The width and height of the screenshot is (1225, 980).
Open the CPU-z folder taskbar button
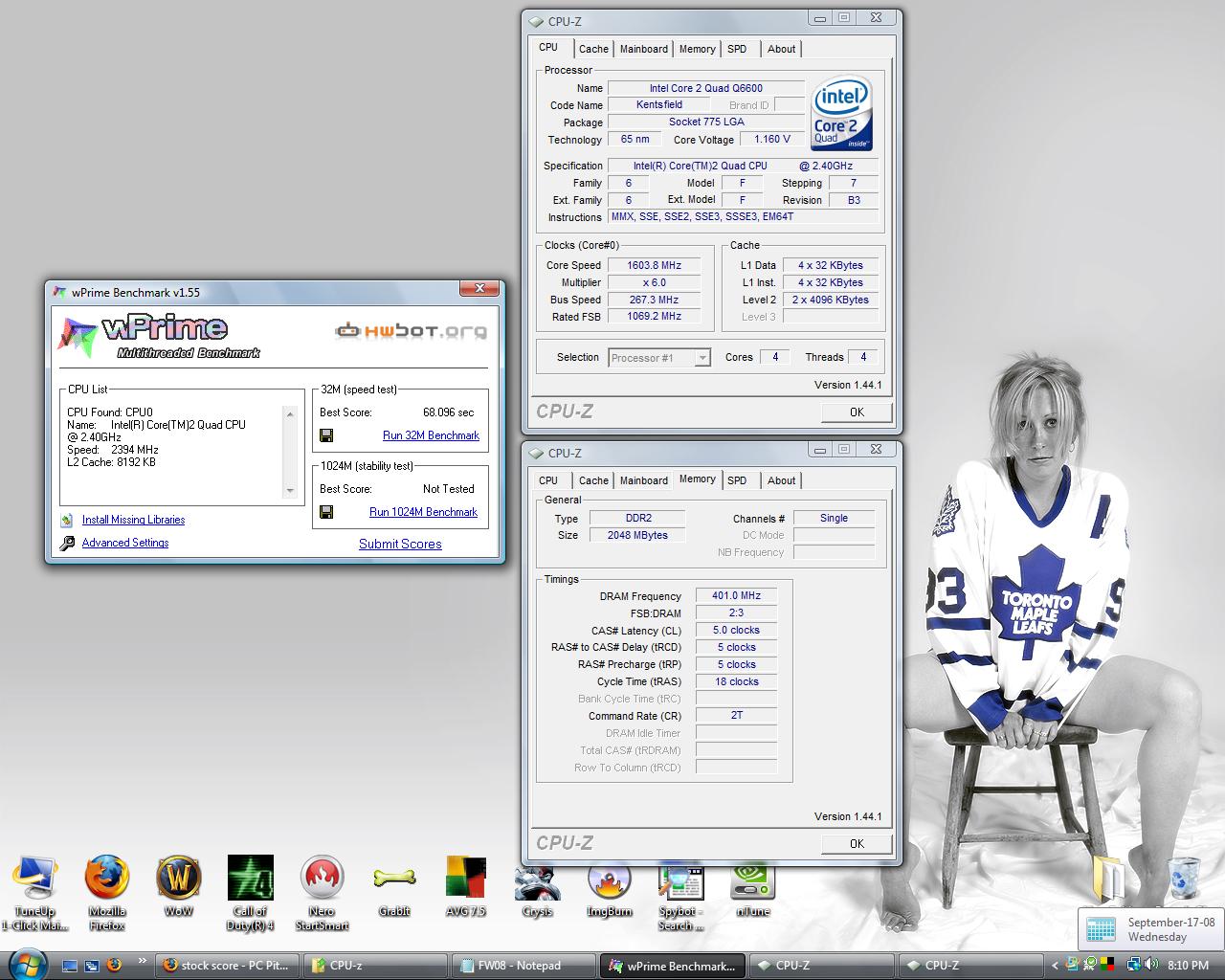(x=377, y=966)
